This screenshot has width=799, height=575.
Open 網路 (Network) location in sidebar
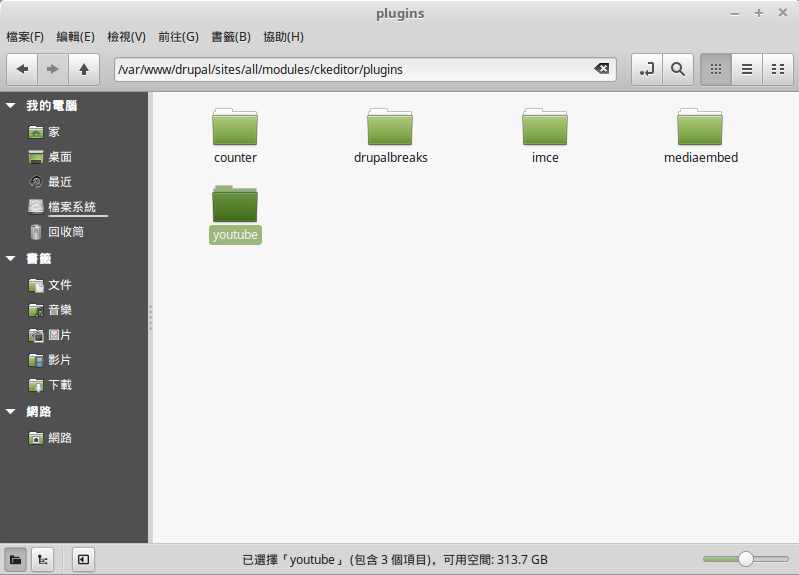[50, 438]
